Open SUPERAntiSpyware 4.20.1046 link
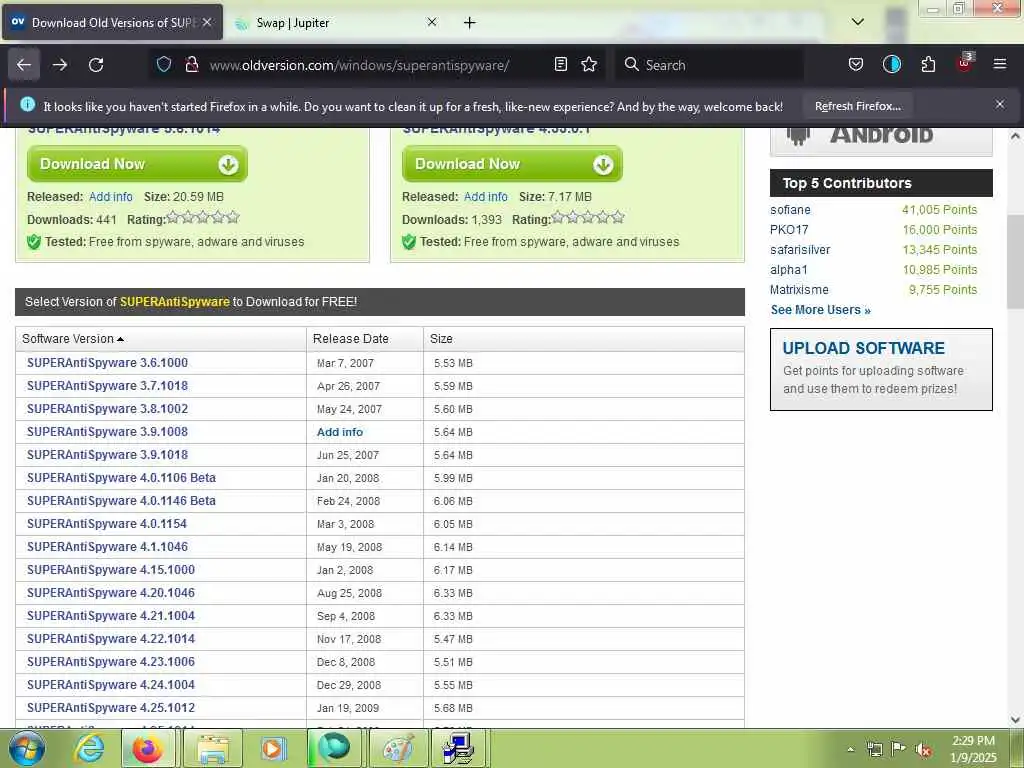1024x768 pixels. pyautogui.click(x=111, y=593)
